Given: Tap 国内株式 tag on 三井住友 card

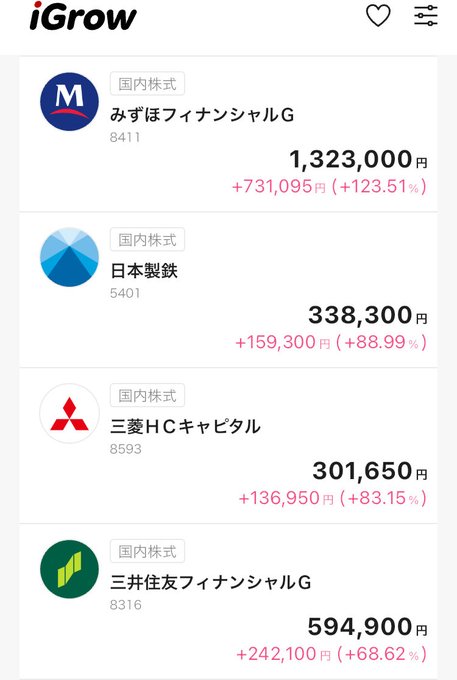Looking at the screenshot, I should (147, 551).
